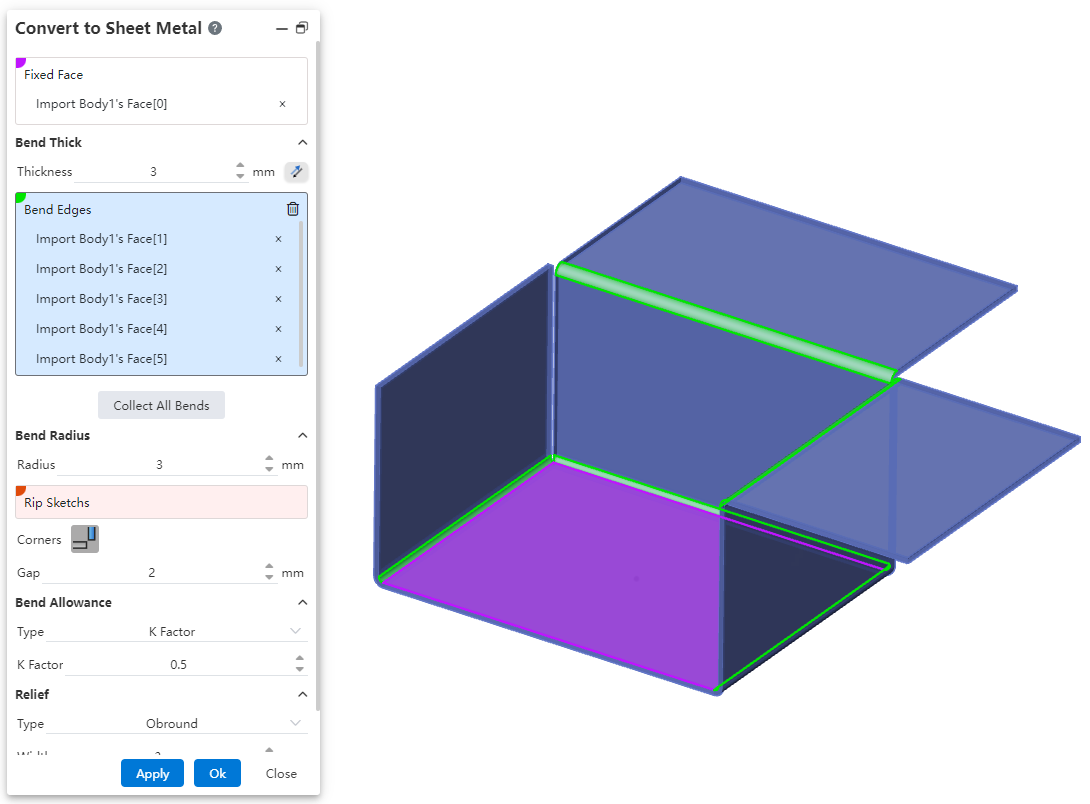Viewport: 1090px width, 804px height.
Task: Select Import Body1's Face[2] in bend list
Action: (x=101, y=269)
